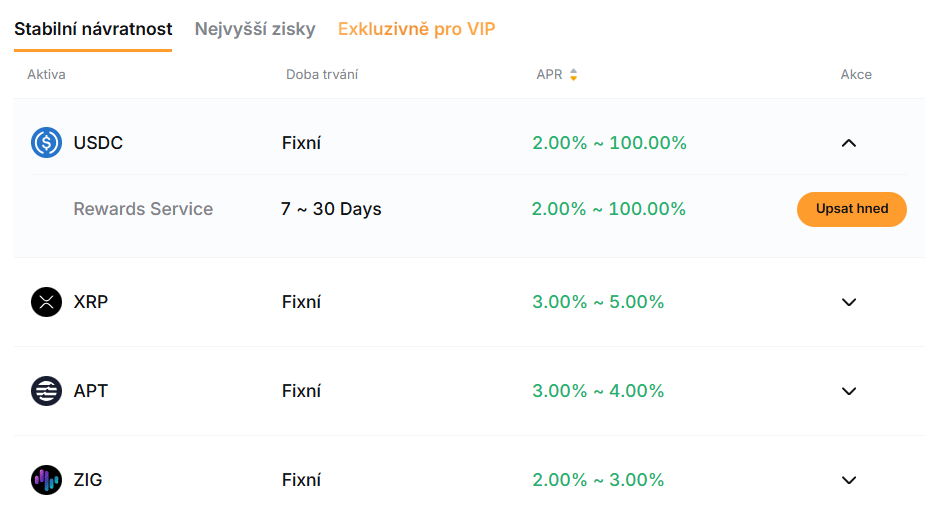Collapse the USDC row

[x=849, y=143]
